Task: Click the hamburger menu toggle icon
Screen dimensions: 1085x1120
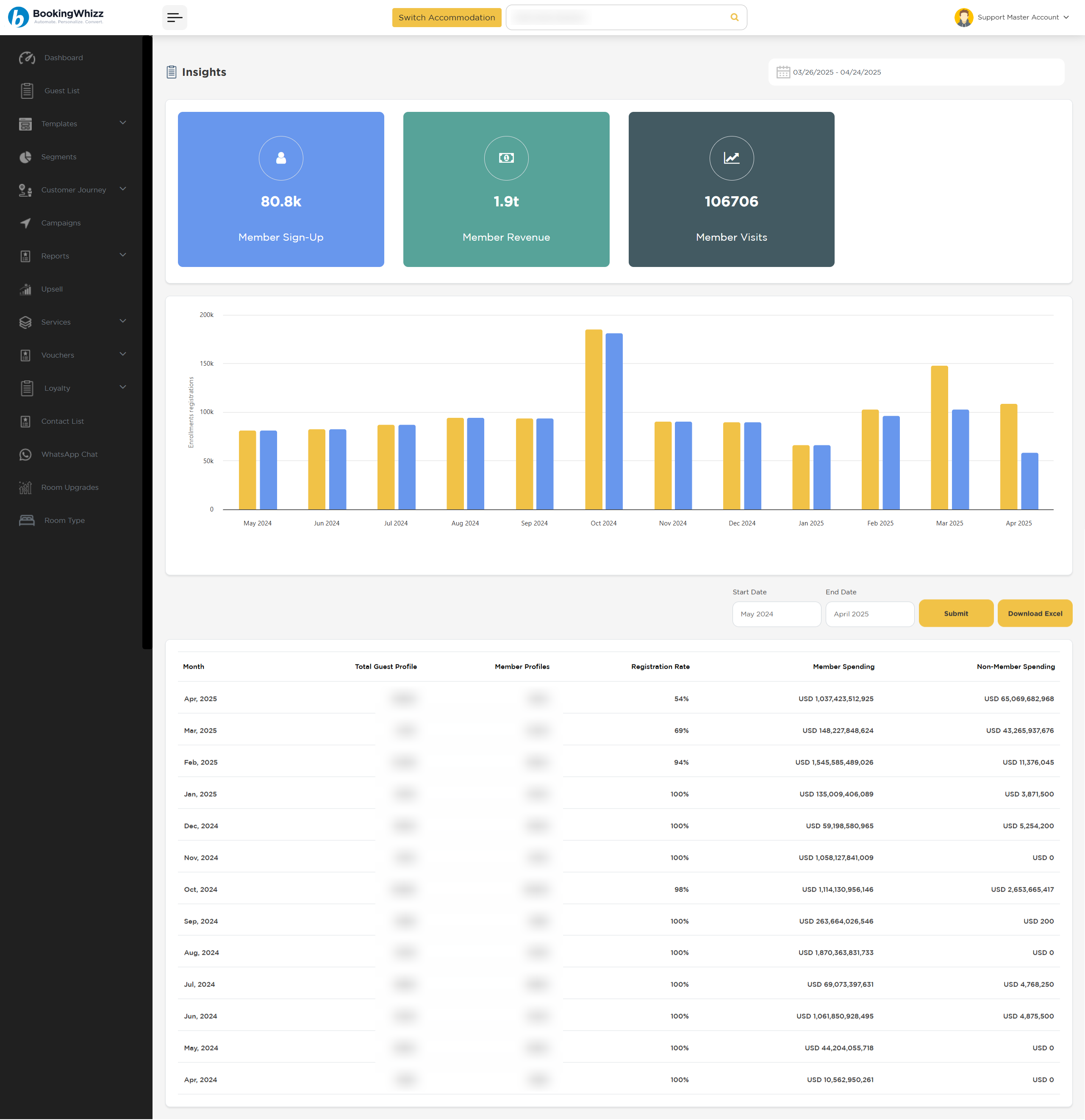Action: point(174,18)
